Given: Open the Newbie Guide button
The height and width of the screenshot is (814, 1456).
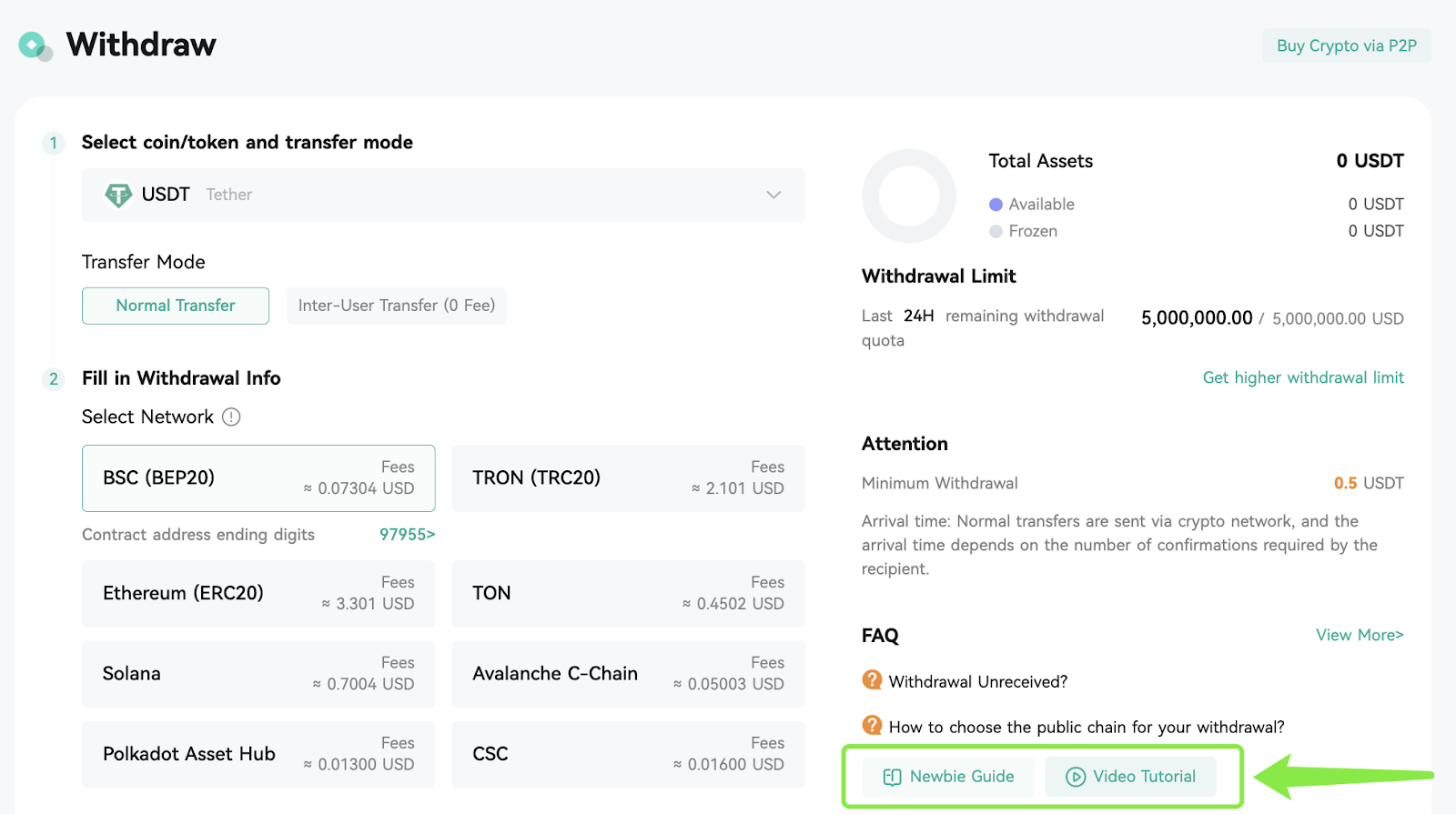Looking at the screenshot, I should click(x=948, y=777).
